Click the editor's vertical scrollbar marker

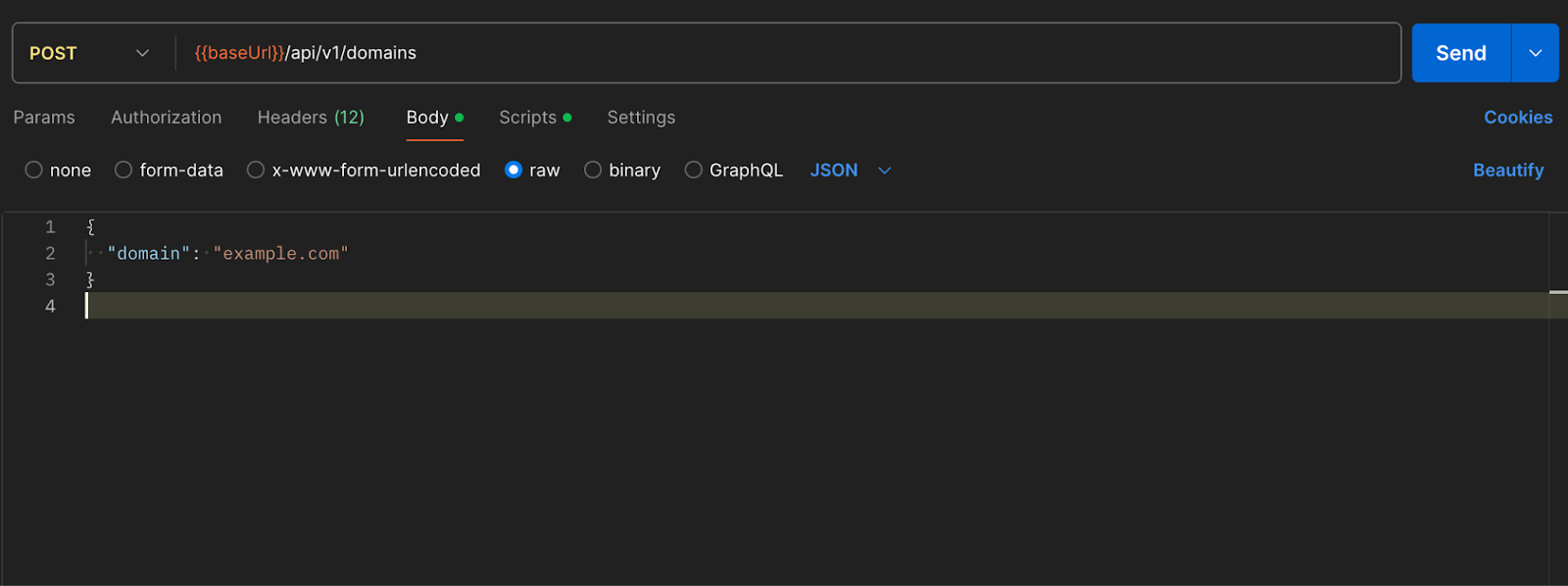pos(1558,292)
